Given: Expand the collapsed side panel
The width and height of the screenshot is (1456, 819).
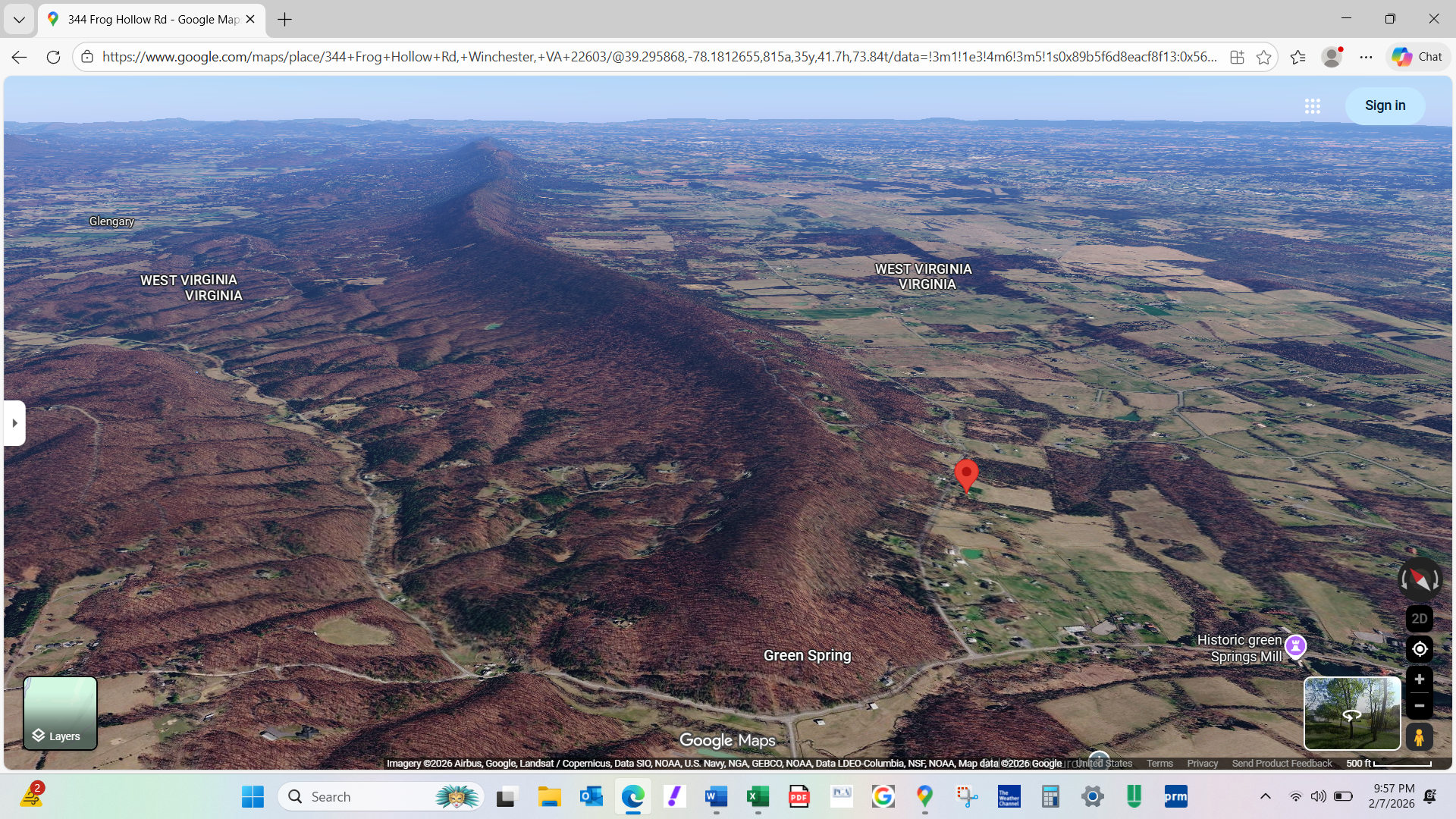Looking at the screenshot, I should (14, 423).
